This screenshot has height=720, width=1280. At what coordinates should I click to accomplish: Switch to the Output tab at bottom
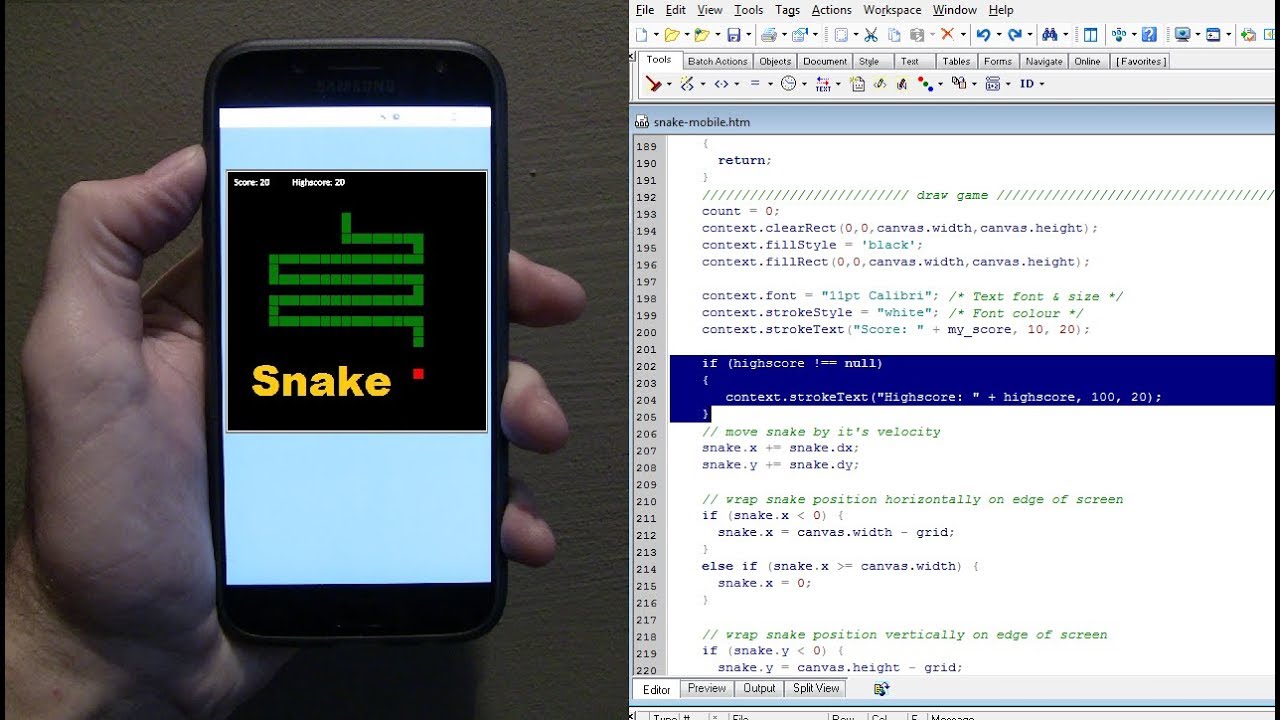[759, 688]
